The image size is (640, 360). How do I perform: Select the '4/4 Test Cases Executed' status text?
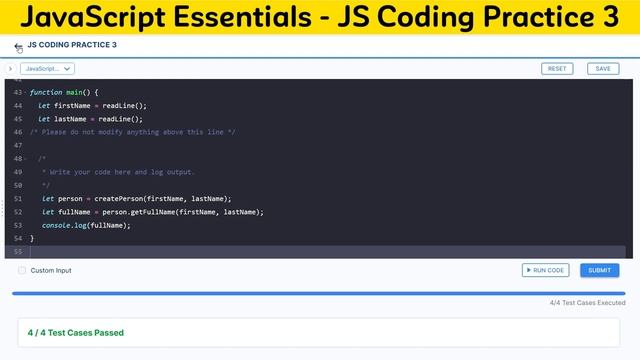point(587,303)
